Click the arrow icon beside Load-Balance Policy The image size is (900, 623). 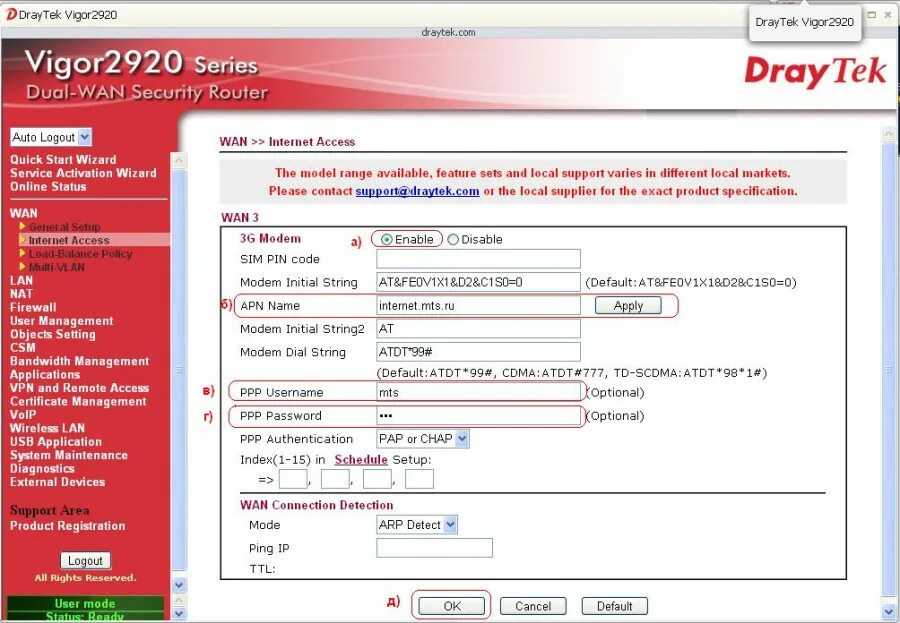22,253
